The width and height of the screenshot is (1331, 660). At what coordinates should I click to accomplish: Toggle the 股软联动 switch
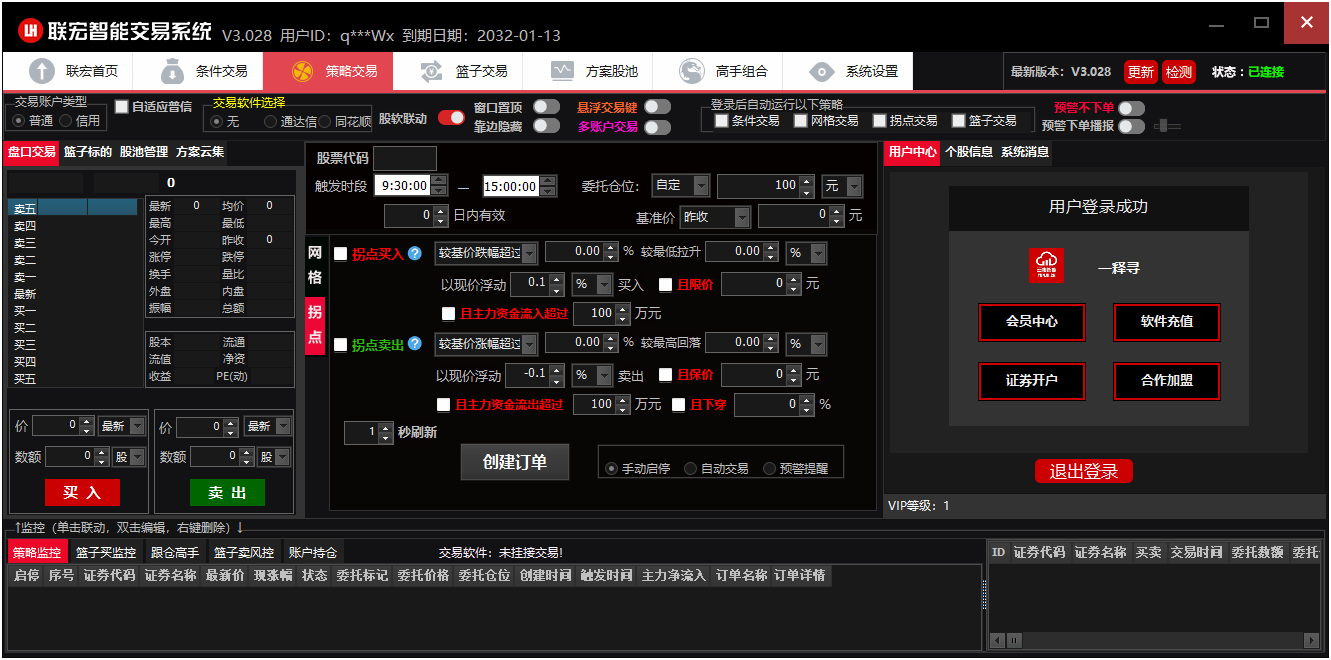tap(451, 118)
